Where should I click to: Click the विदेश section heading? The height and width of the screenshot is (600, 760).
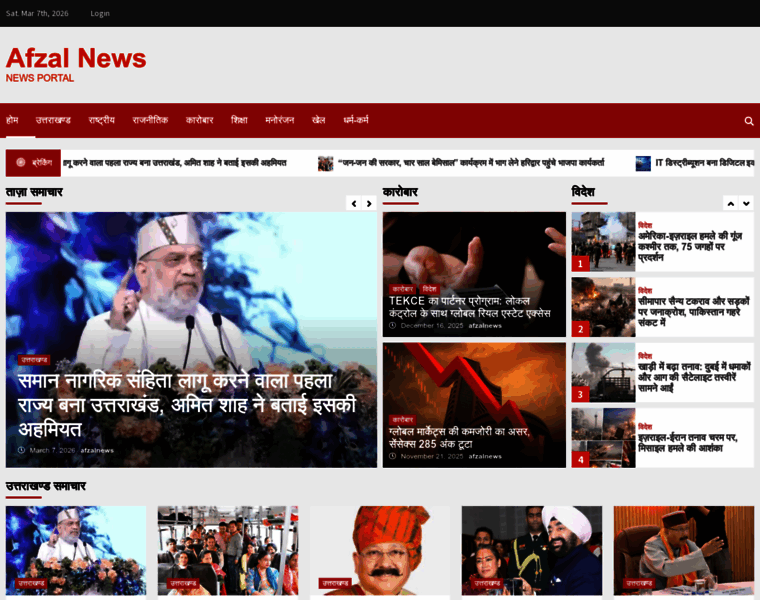[583, 192]
